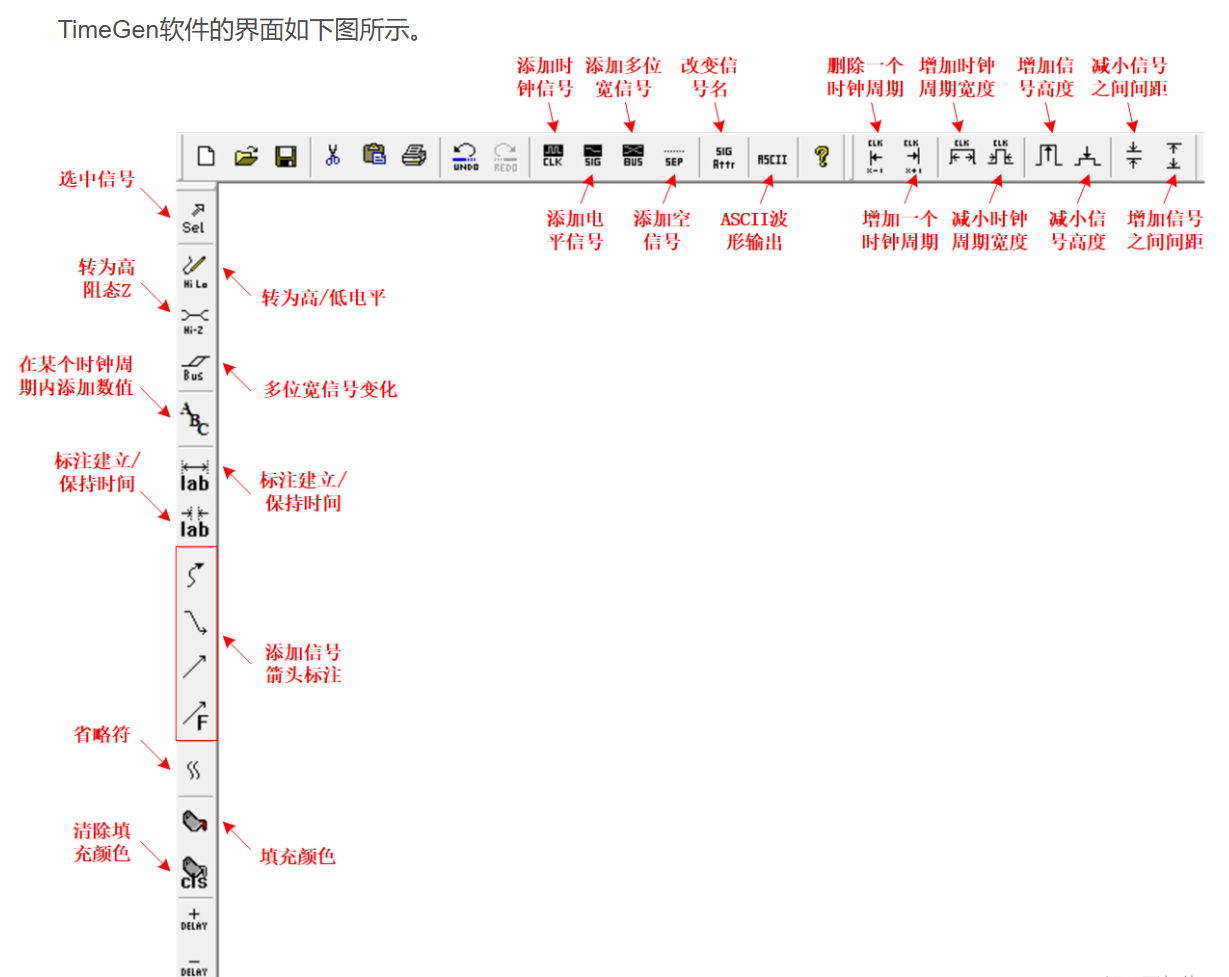This screenshot has width=1229, height=977.
Task: Undo the last action
Action: [x=465, y=156]
